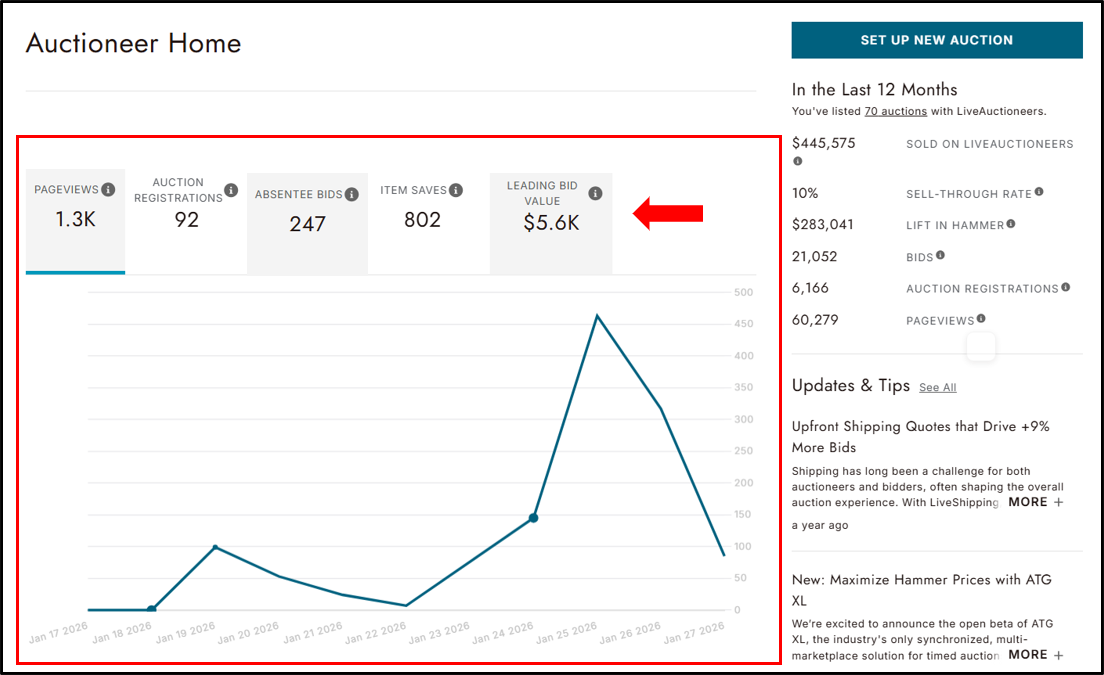
Task: Click the 60,279 pageviews value
Action: [x=815, y=320]
